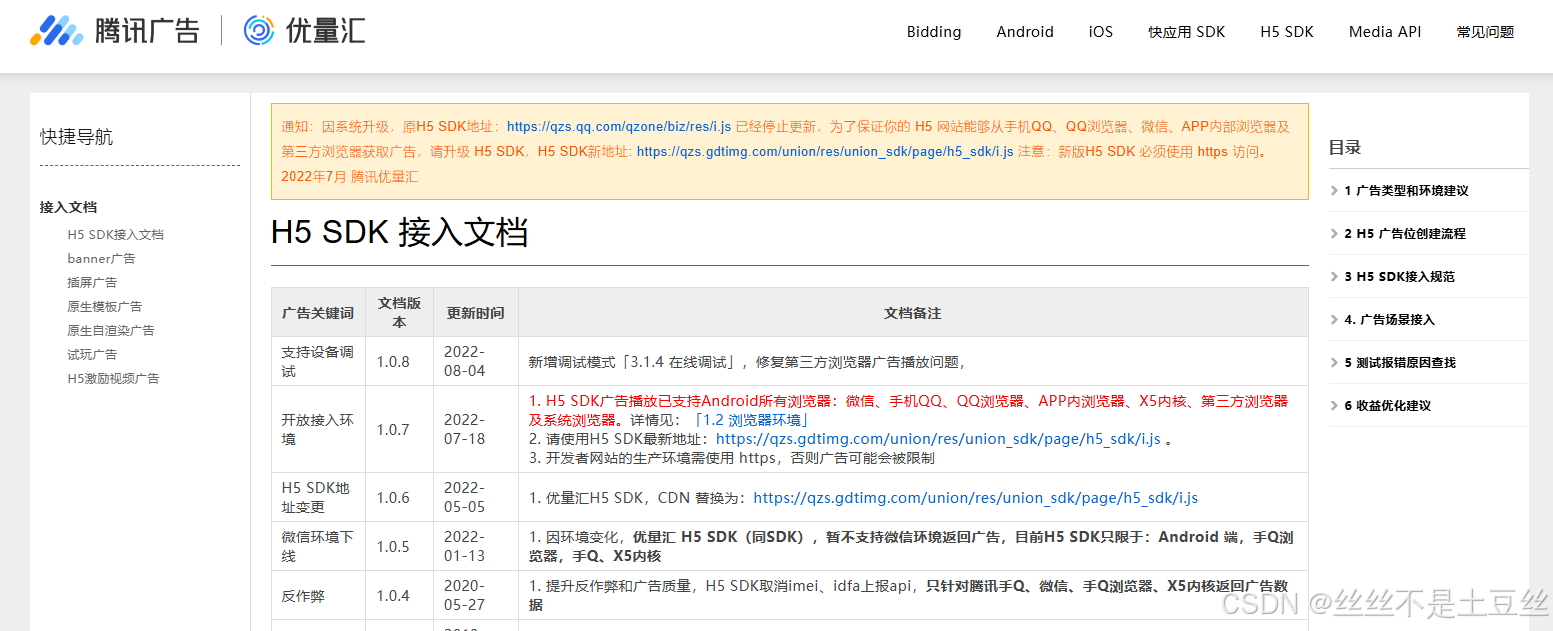The width and height of the screenshot is (1553, 631).
Task: Click the 文档备注 column header
Action: (x=913, y=313)
